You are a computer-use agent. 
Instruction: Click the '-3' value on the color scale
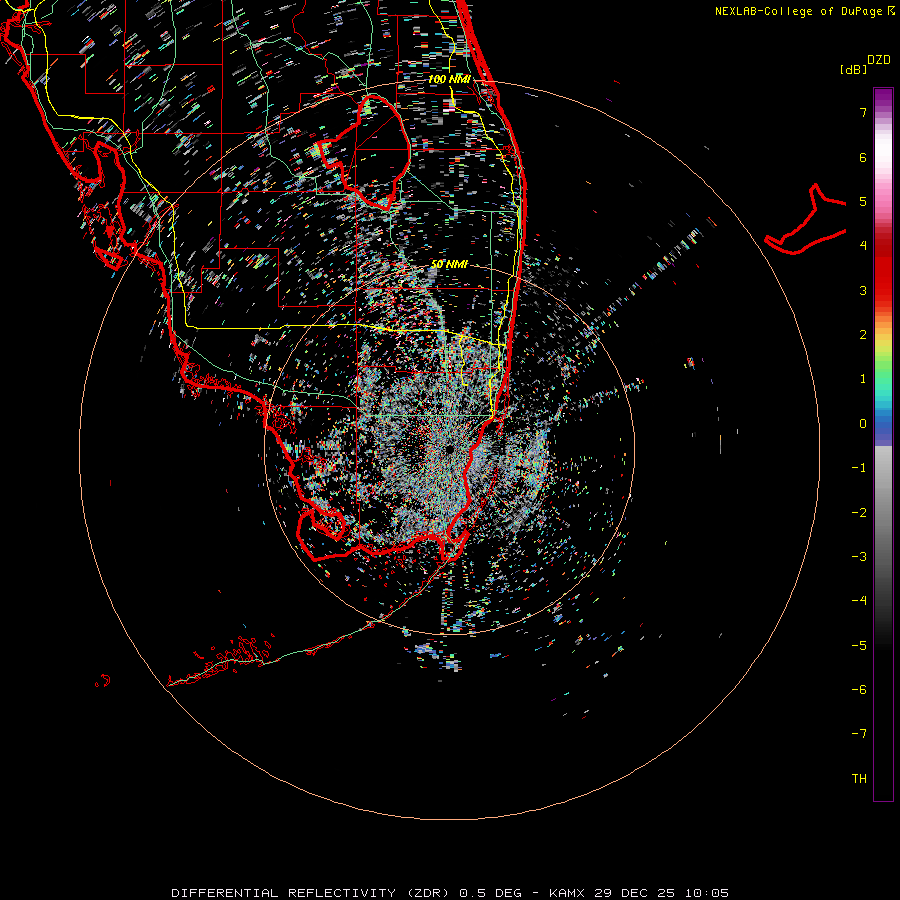point(859,557)
